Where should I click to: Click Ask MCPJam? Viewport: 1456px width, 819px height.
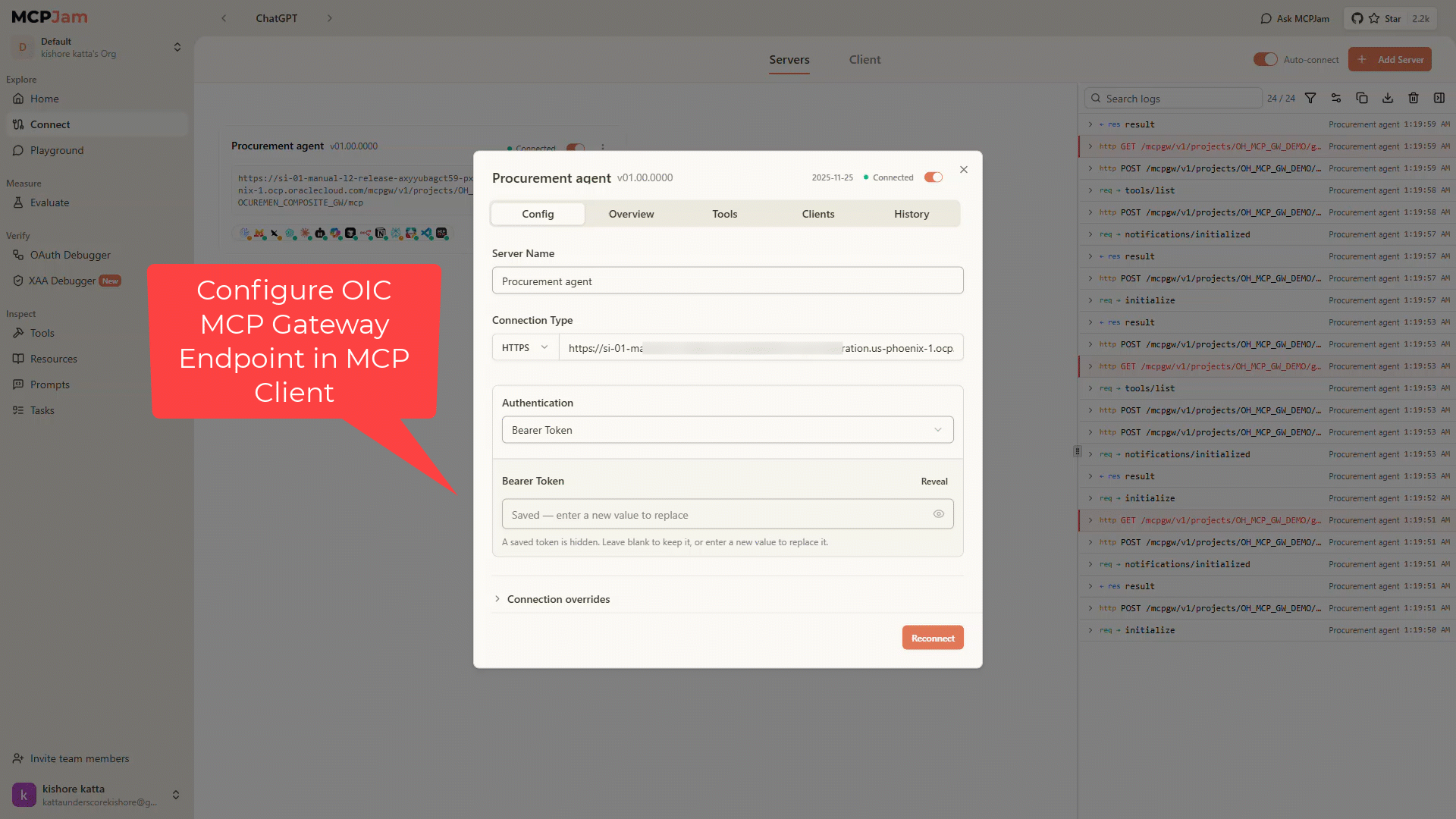tap(1294, 18)
